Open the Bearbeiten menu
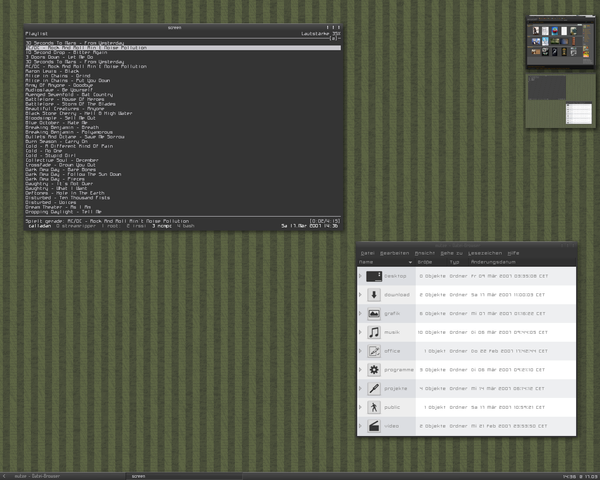The width and height of the screenshot is (600, 480). (395, 253)
